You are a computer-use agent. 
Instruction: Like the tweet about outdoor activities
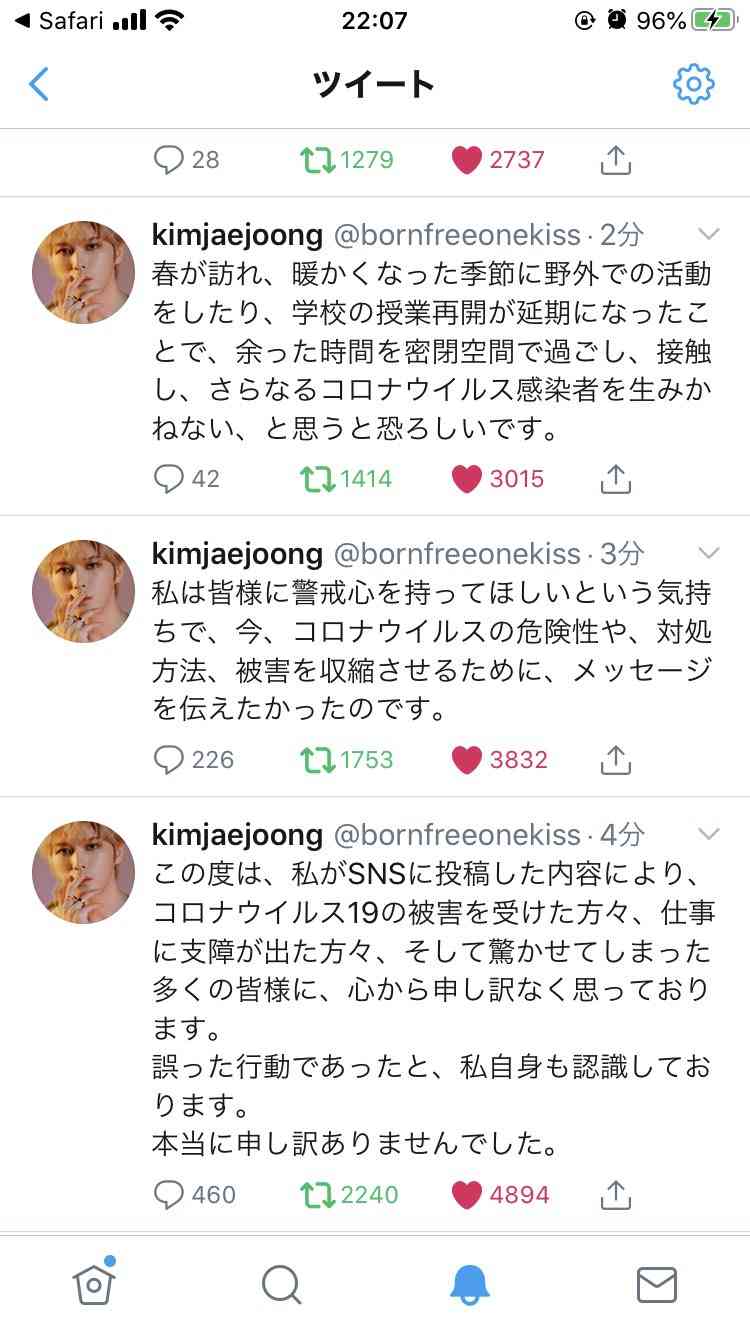(x=465, y=478)
